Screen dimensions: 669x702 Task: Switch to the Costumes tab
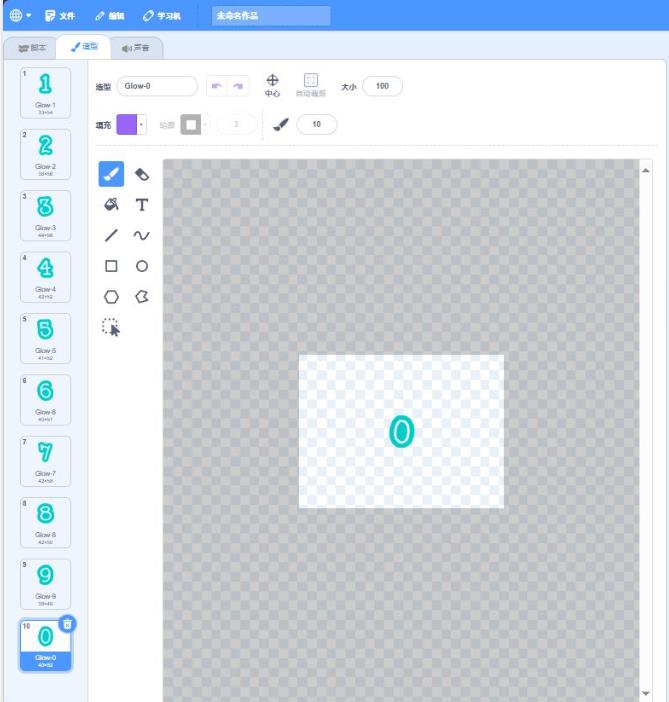click(84, 47)
